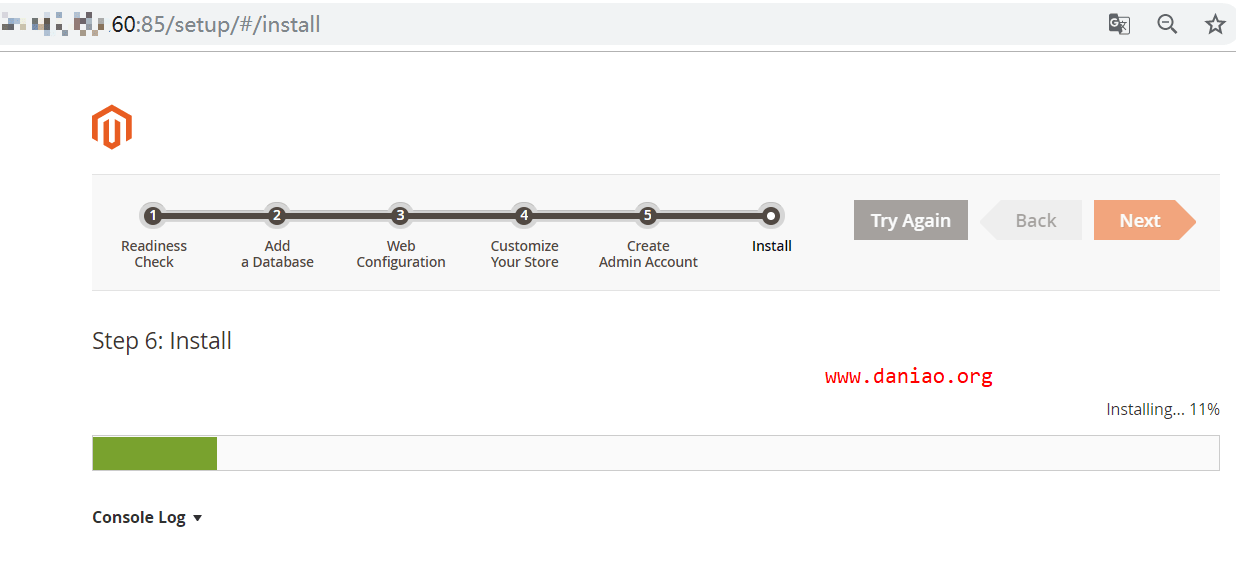Go to the Readiness Check step label
This screenshot has height=561, width=1236.
point(154,254)
